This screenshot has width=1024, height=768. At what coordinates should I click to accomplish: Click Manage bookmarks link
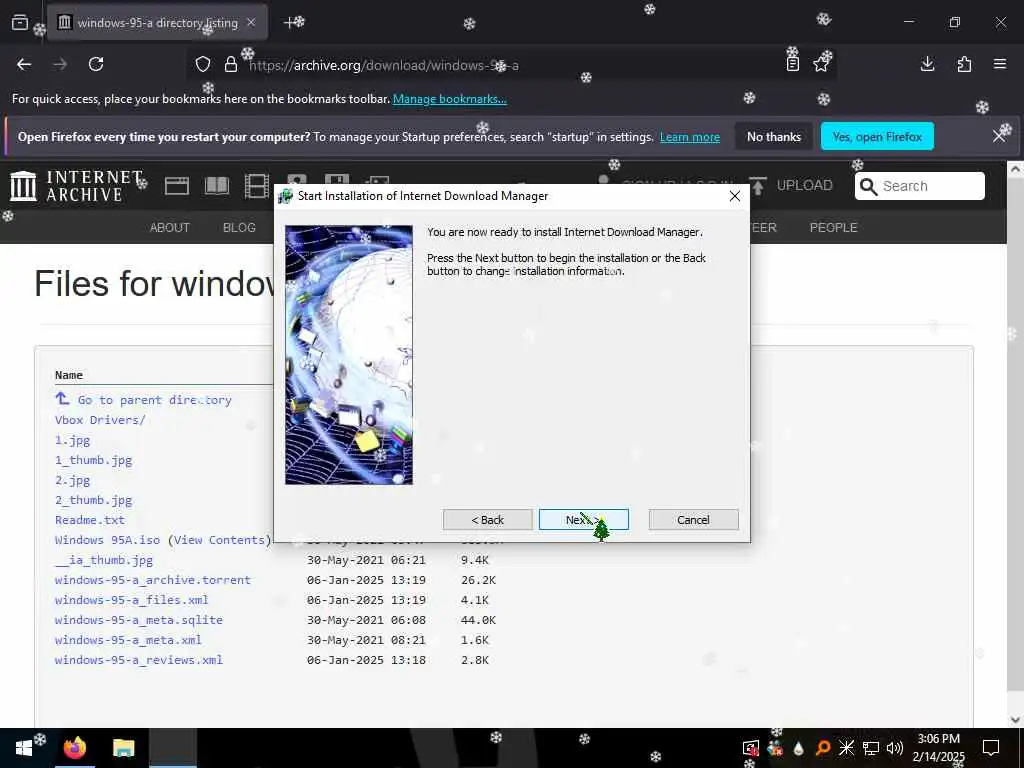coord(449,99)
